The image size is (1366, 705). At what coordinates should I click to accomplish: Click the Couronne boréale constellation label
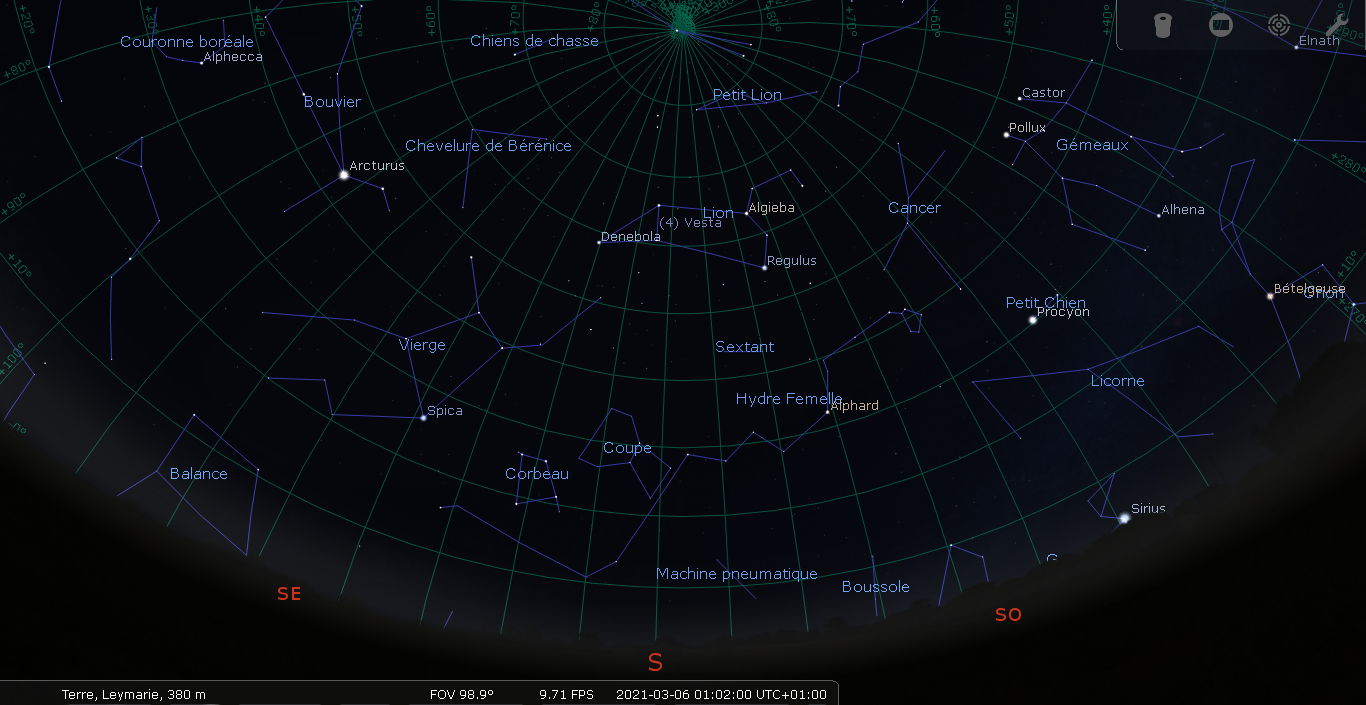coord(187,42)
